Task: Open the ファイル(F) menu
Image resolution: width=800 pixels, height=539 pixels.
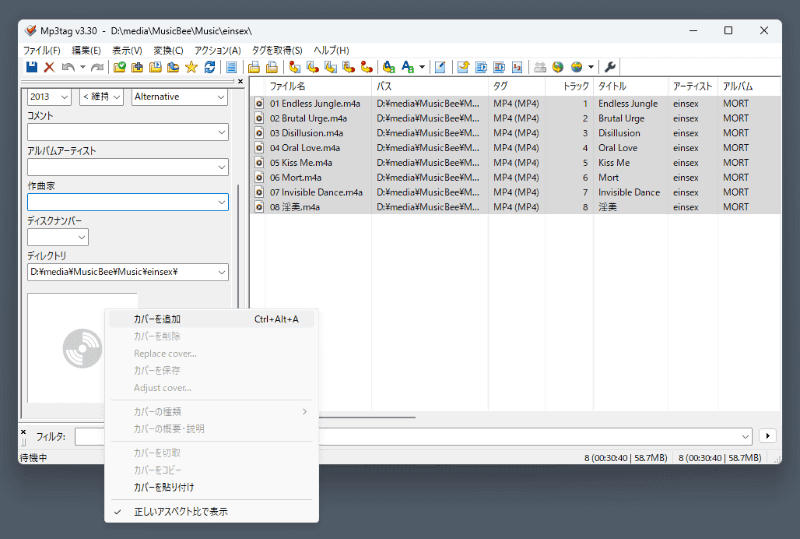Action: click(x=42, y=50)
